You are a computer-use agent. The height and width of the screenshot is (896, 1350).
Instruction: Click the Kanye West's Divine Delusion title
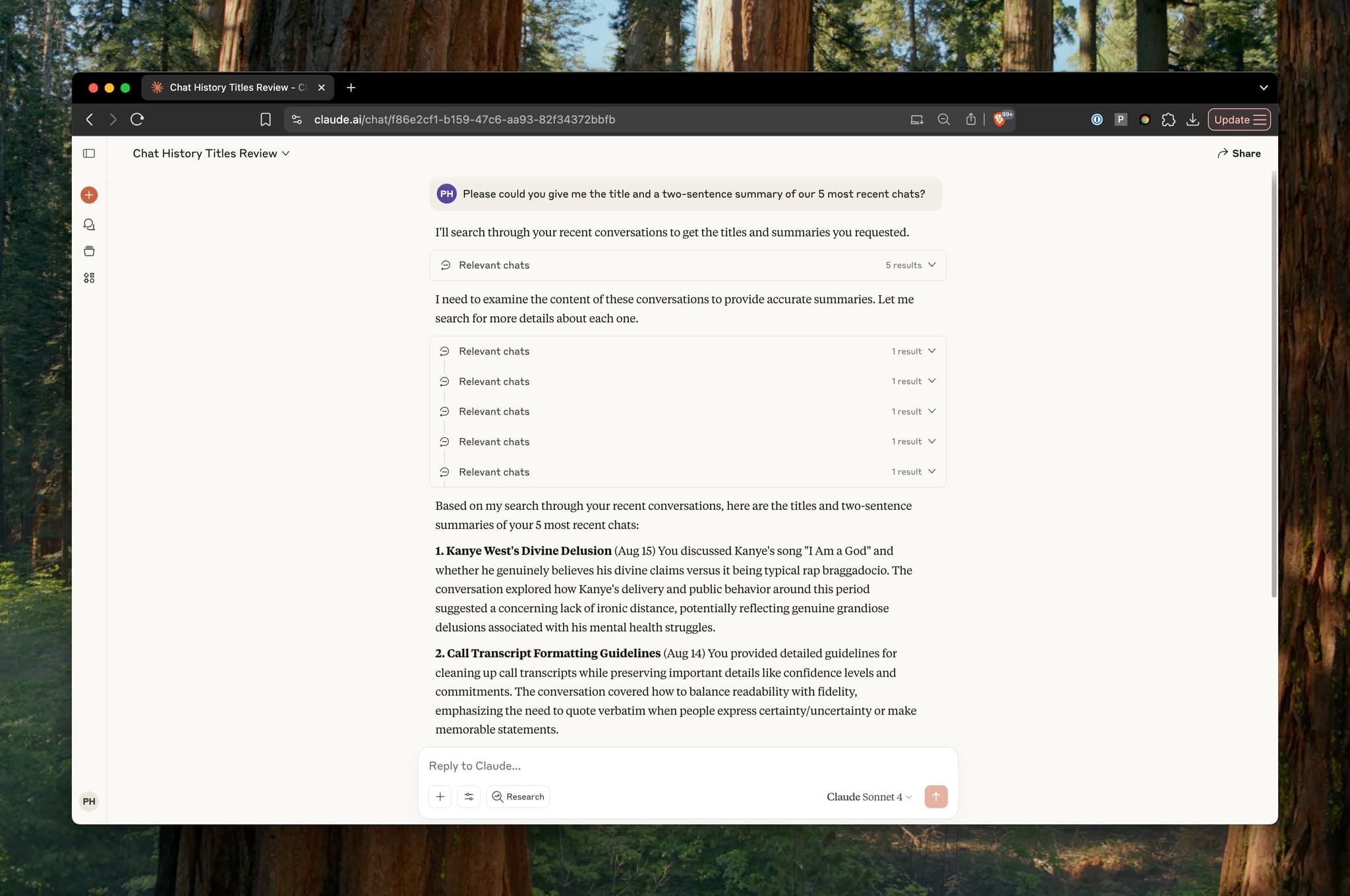point(529,551)
